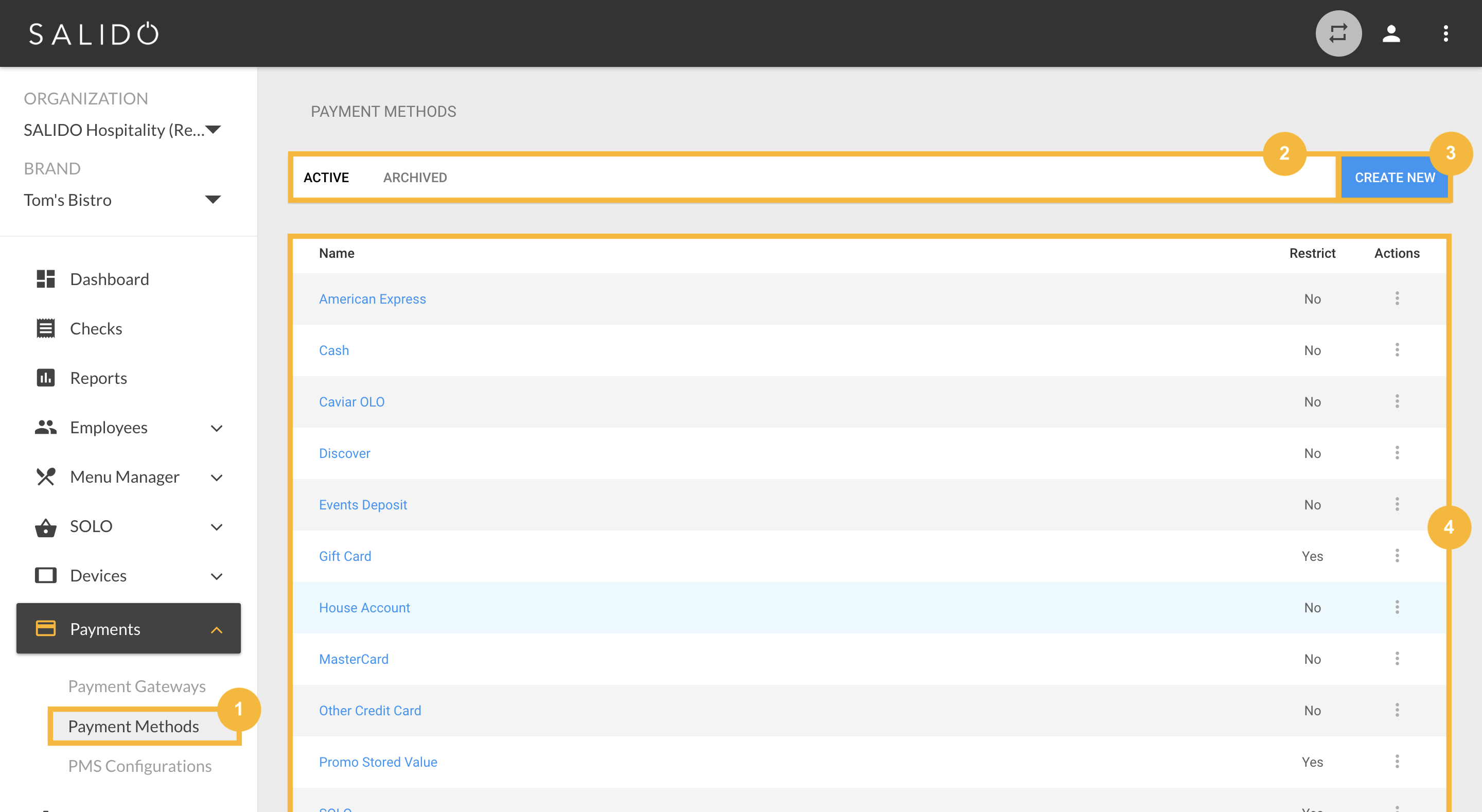Open the Promo Stored Value payment method
The height and width of the screenshot is (812, 1482).
(378, 762)
